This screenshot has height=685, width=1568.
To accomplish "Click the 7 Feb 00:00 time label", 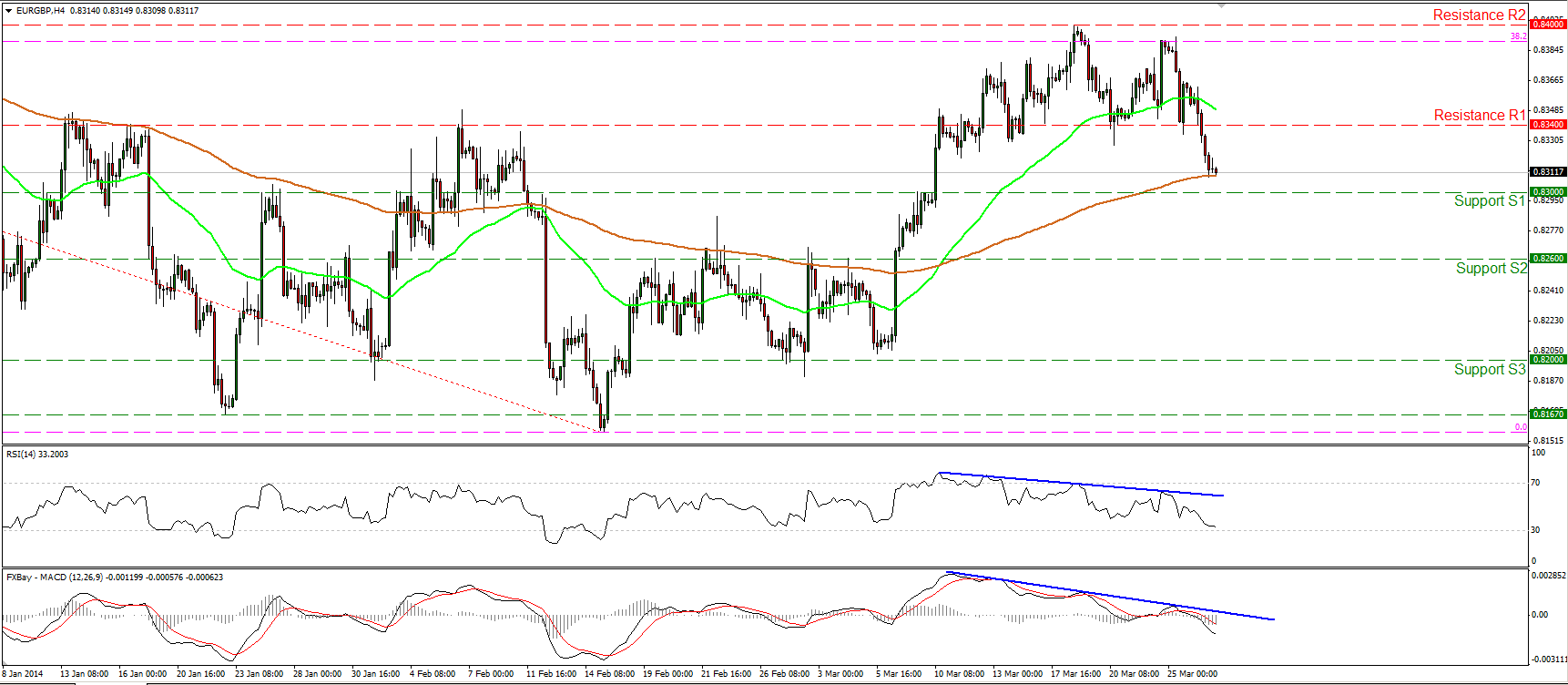I will click(491, 675).
